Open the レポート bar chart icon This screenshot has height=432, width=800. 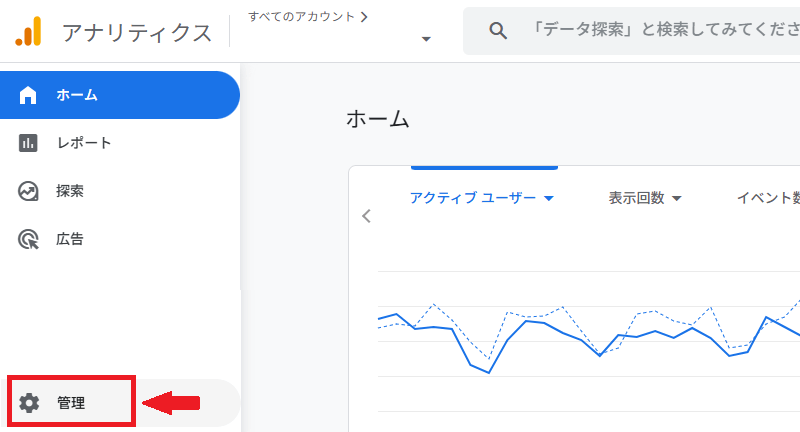28,143
